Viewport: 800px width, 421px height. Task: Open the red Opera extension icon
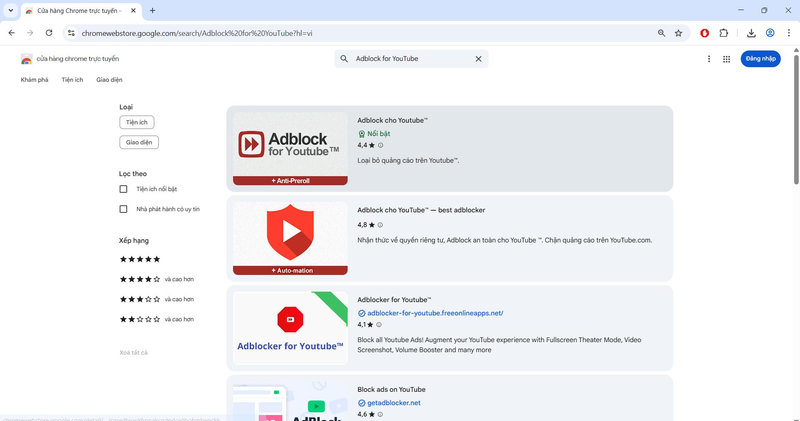tap(705, 33)
